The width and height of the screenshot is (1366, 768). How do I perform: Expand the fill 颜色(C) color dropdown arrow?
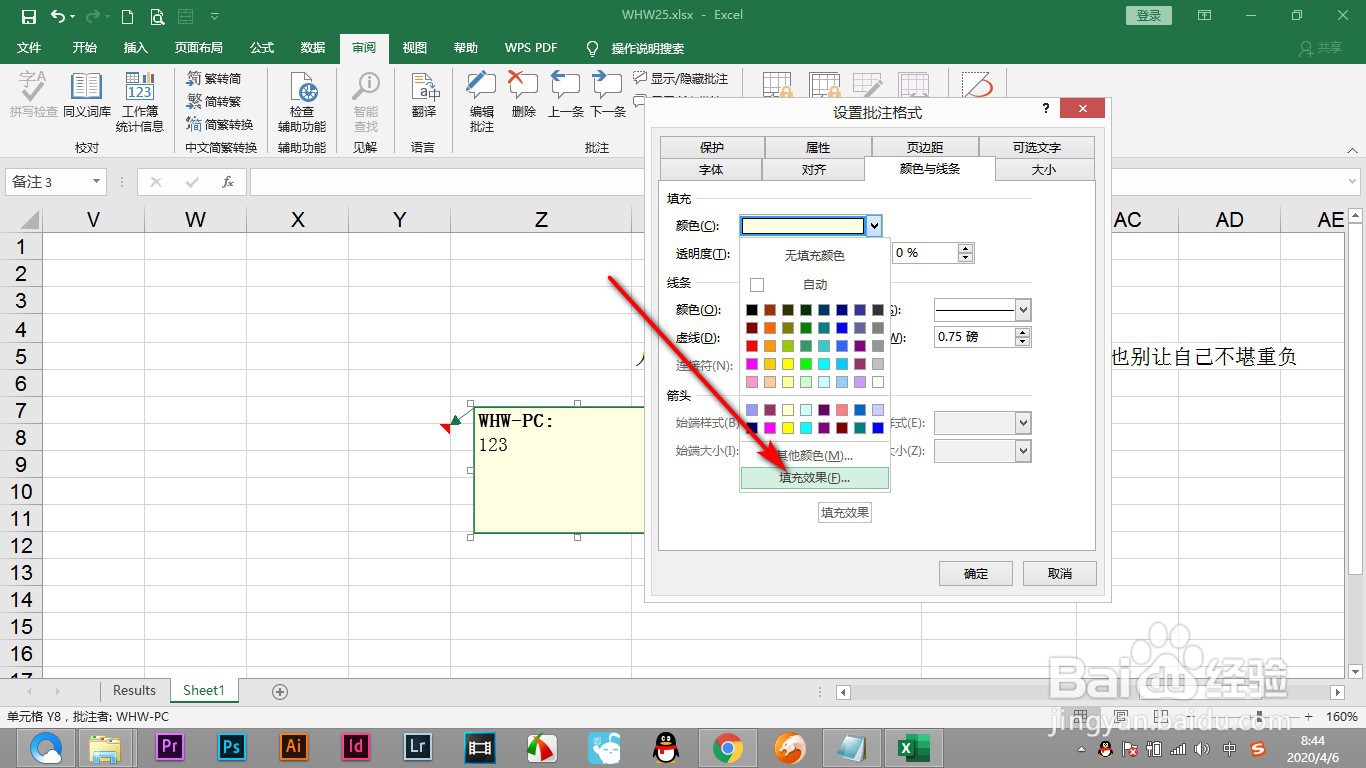click(874, 226)
